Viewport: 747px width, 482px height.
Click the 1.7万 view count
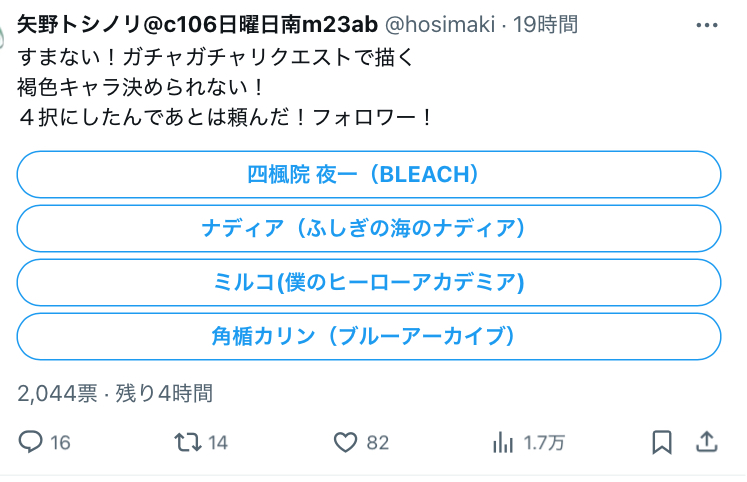pos(544,443)
